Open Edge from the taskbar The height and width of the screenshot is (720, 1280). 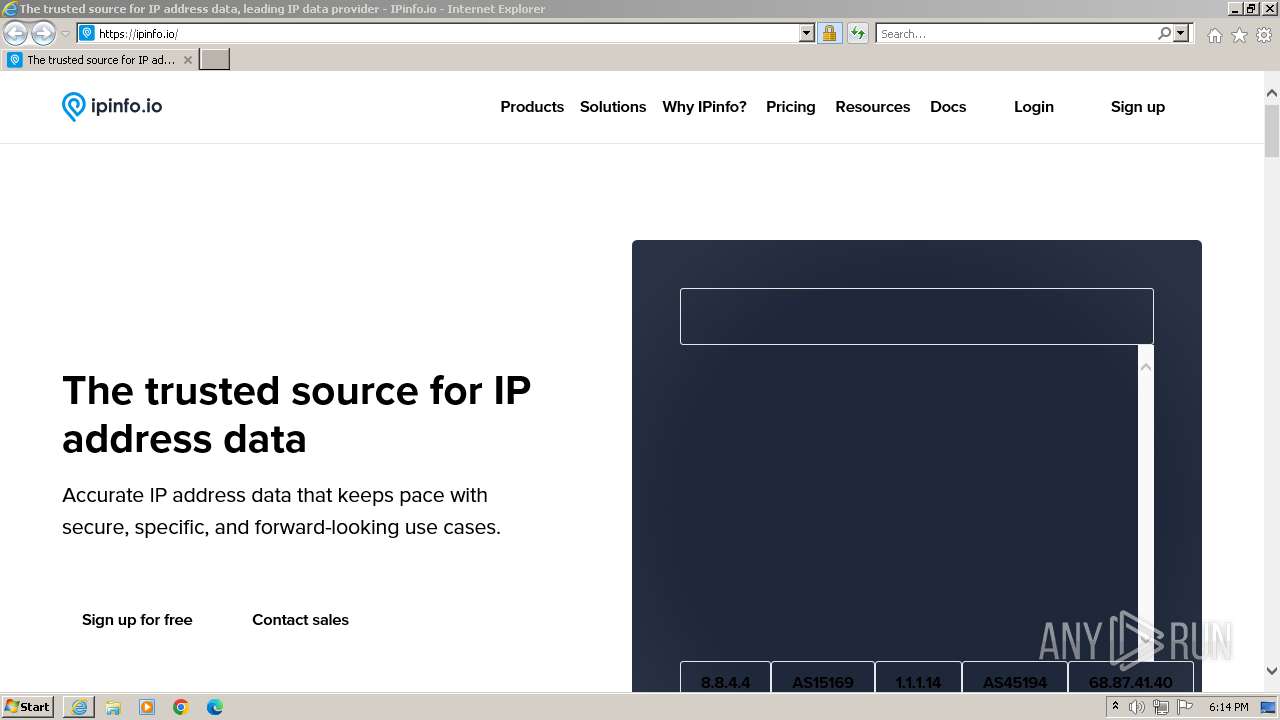215,707
